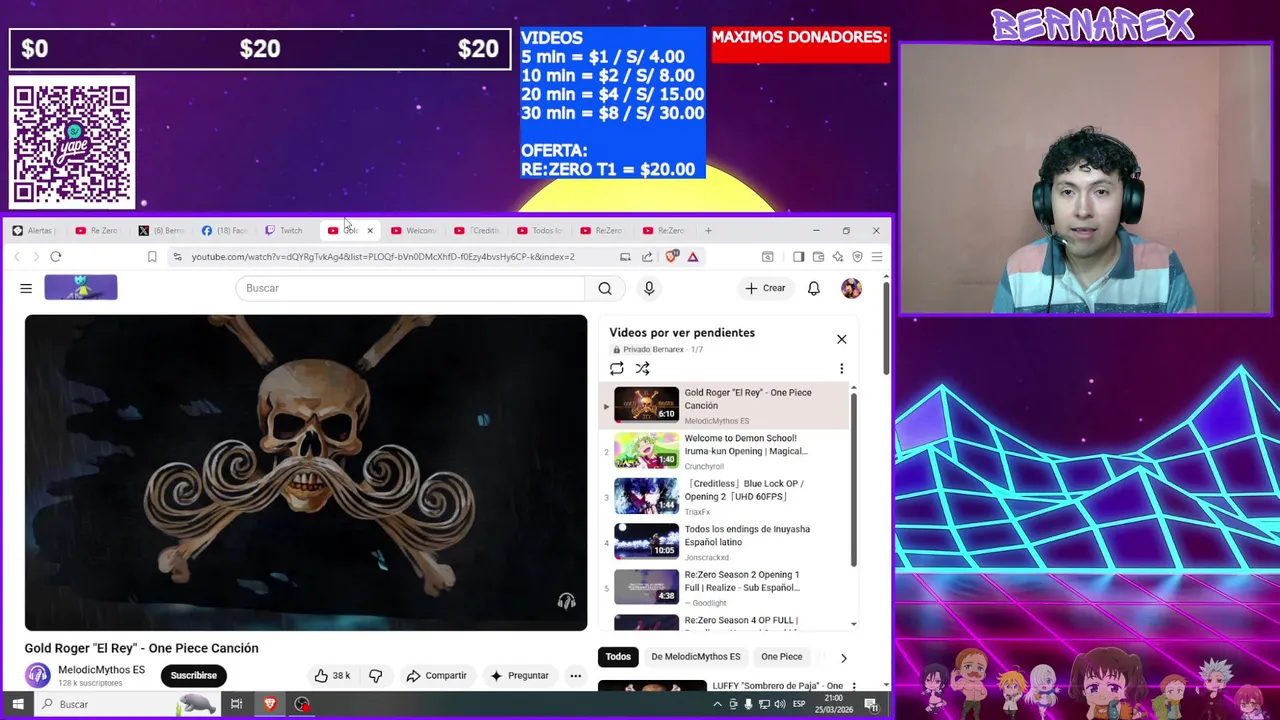Switch to the X (6) Berna browser tab
Viewport: 1280px width, 720px height.
point(162,231)
